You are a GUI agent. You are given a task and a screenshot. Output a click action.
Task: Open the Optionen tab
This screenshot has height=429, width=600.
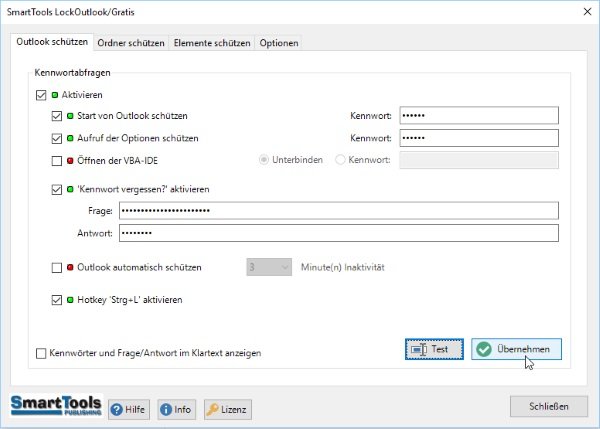pyautogui.click(x=279, y=43)
